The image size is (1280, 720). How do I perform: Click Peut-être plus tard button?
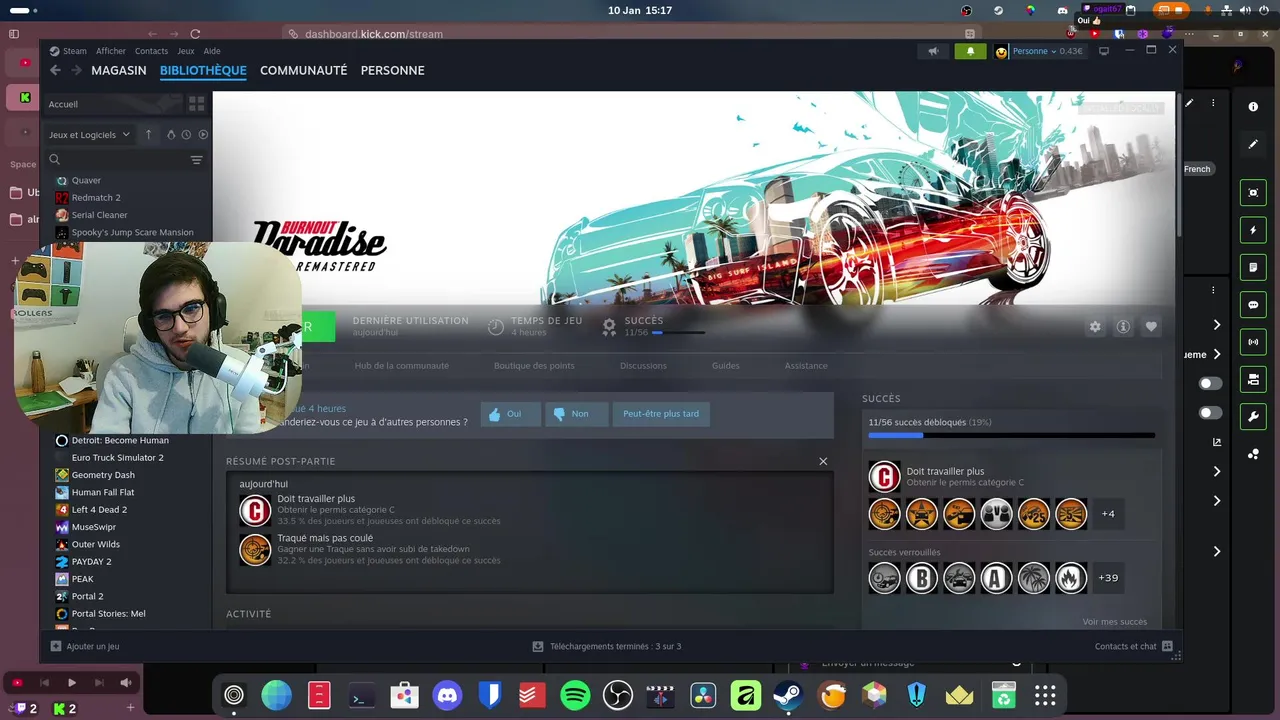(x=661, y=414)
